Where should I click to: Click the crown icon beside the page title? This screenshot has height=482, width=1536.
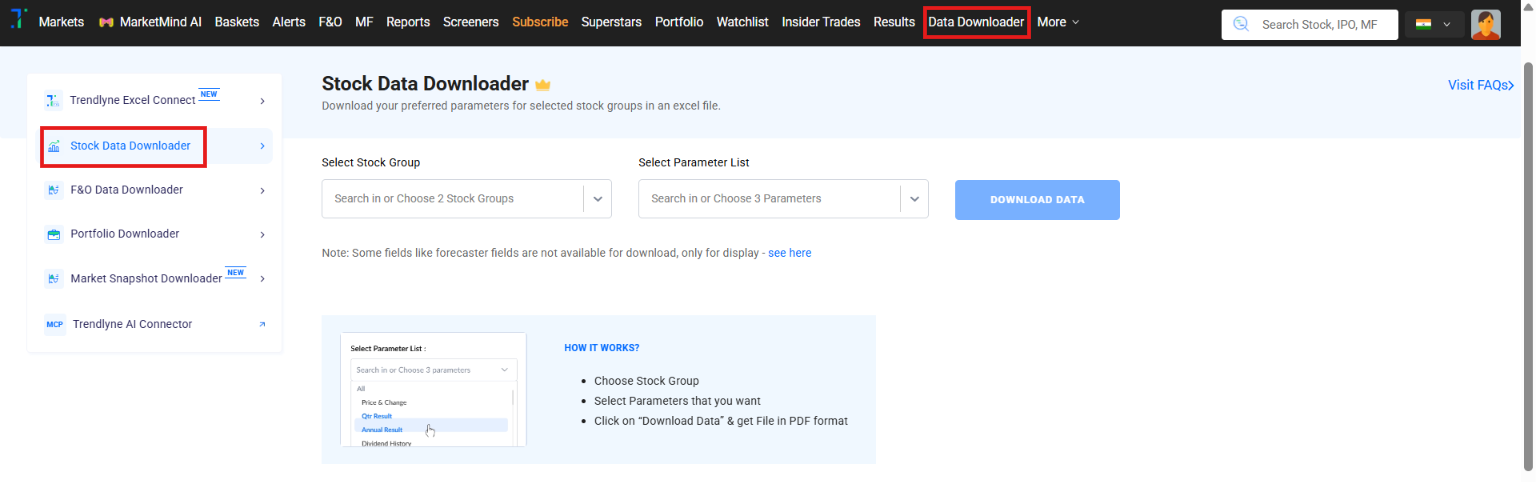pos(543,85)
